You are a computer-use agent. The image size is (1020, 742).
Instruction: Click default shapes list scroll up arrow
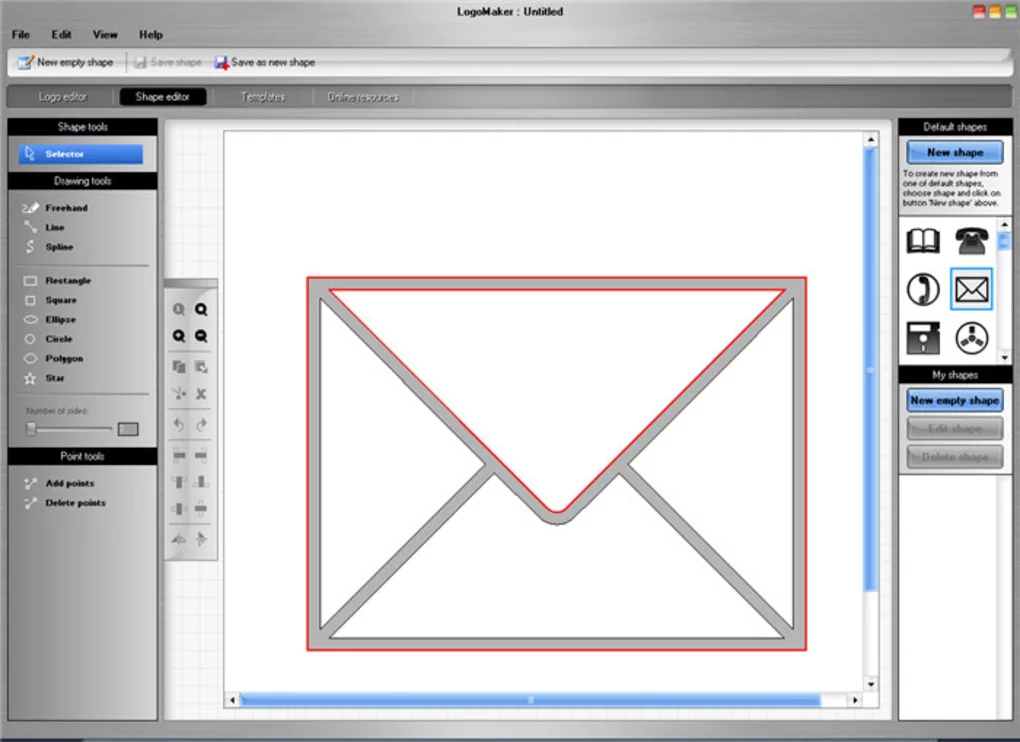(1004, 225)
